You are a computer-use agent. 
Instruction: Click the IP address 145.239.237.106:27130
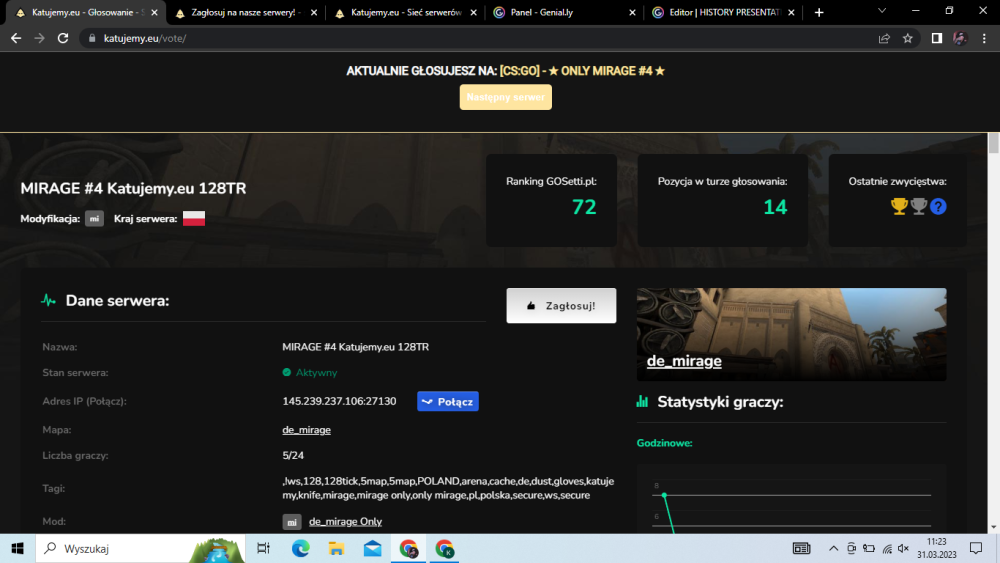pyautogui.click(x=339, y=401)
